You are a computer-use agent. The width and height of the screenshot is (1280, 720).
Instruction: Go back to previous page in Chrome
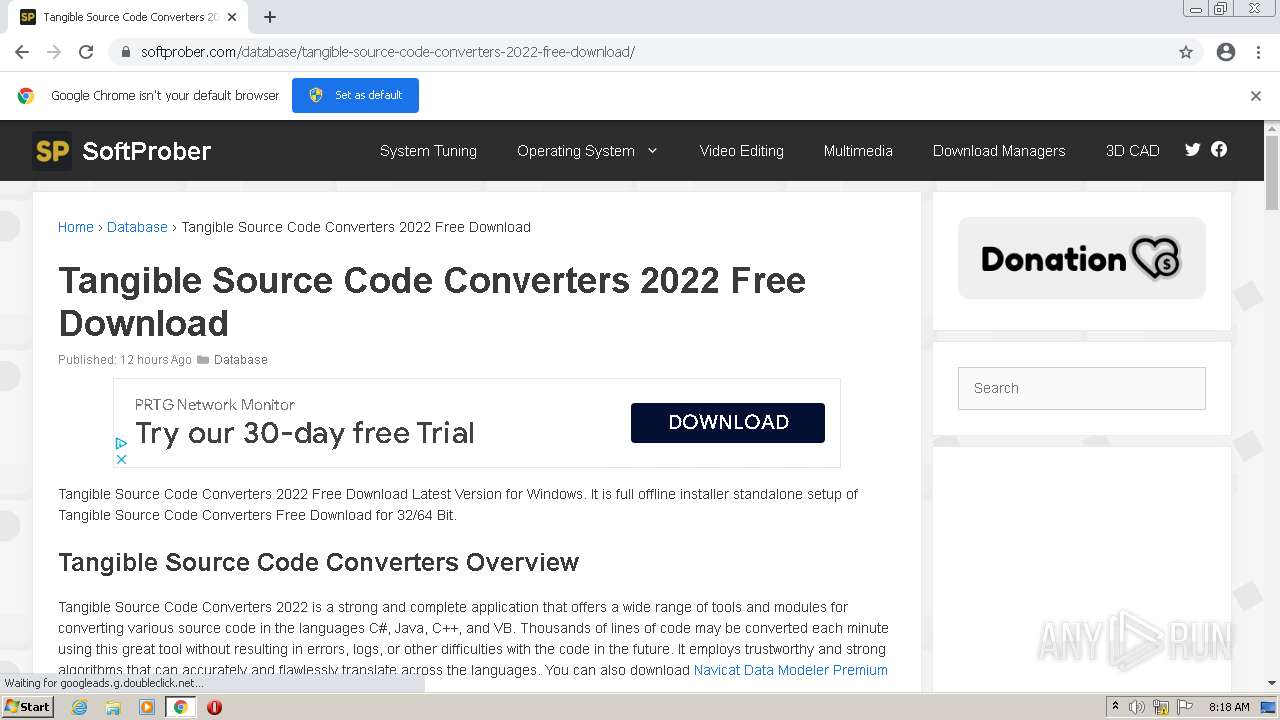pos(22,52)
